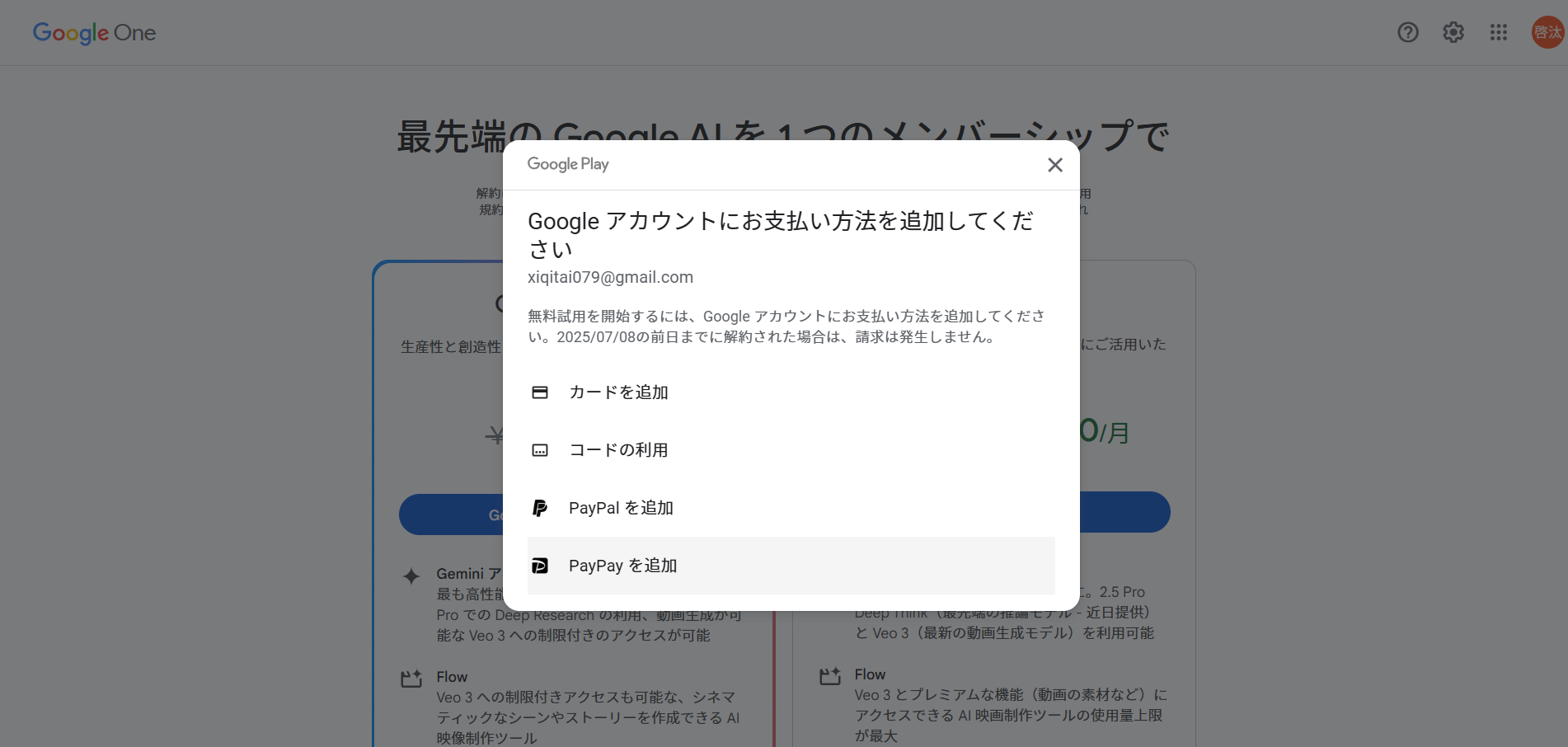The width and height of the screenshot is (1568, 747).
Task: Open the Google apps grid
Action: click(1499, 32)
